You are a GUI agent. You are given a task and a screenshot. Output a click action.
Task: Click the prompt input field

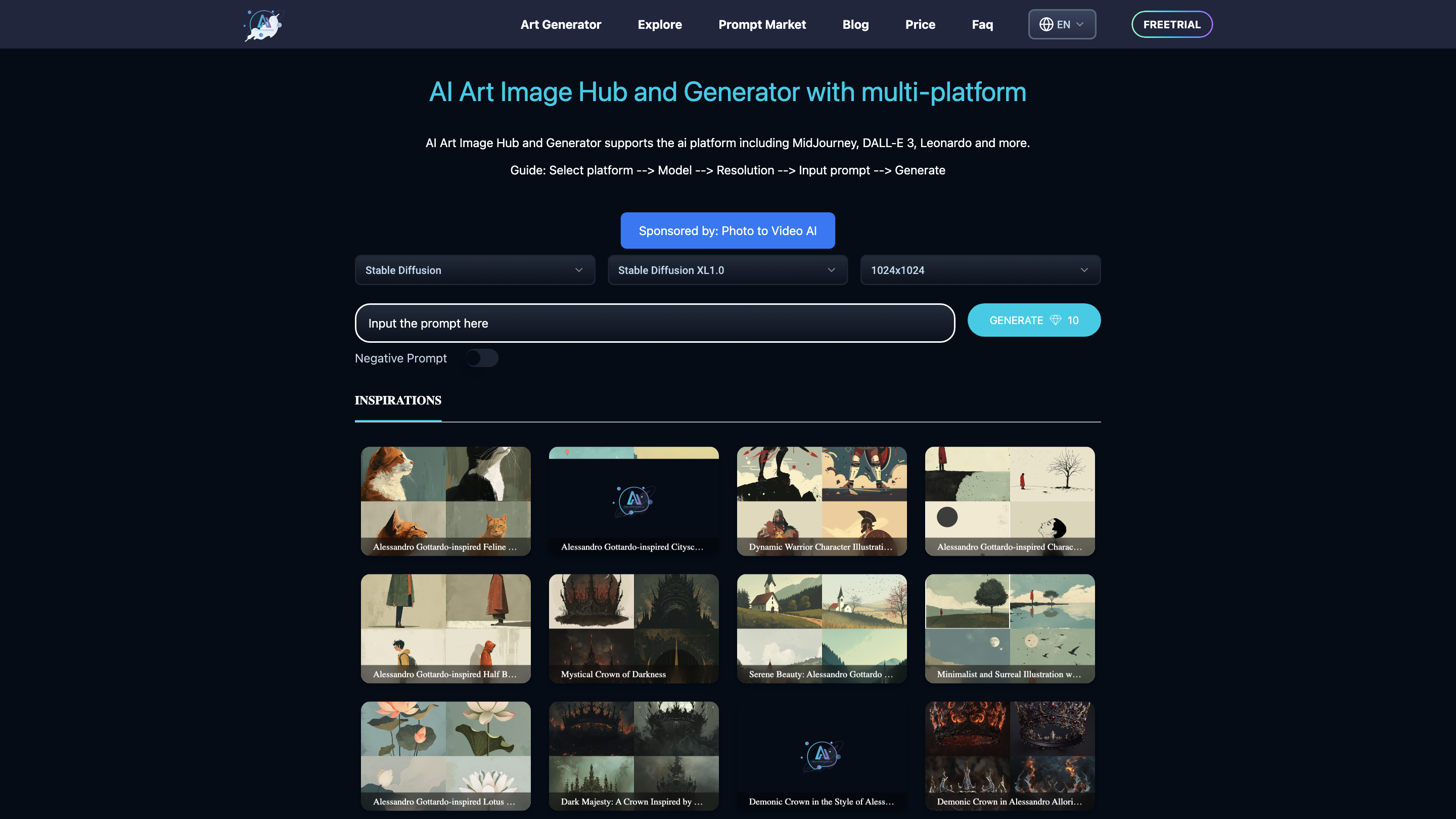tap(655, 323)
